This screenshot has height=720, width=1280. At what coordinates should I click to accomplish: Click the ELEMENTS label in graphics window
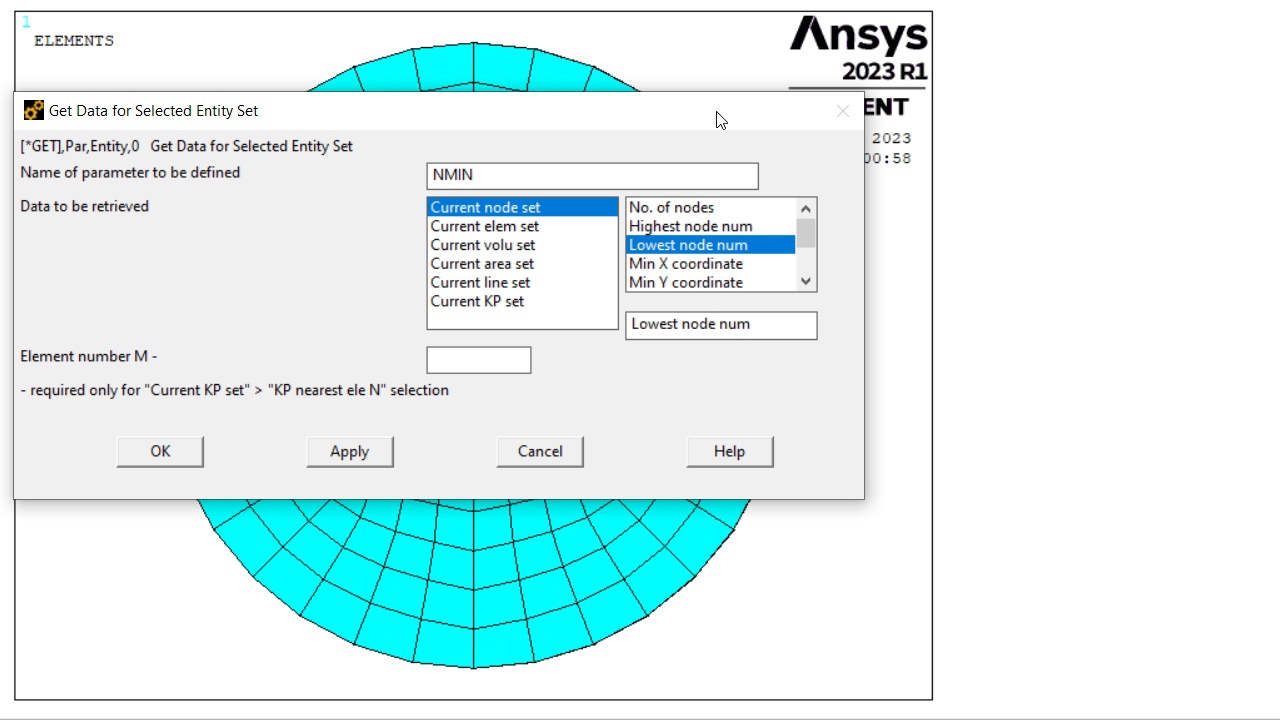(74, 41)
